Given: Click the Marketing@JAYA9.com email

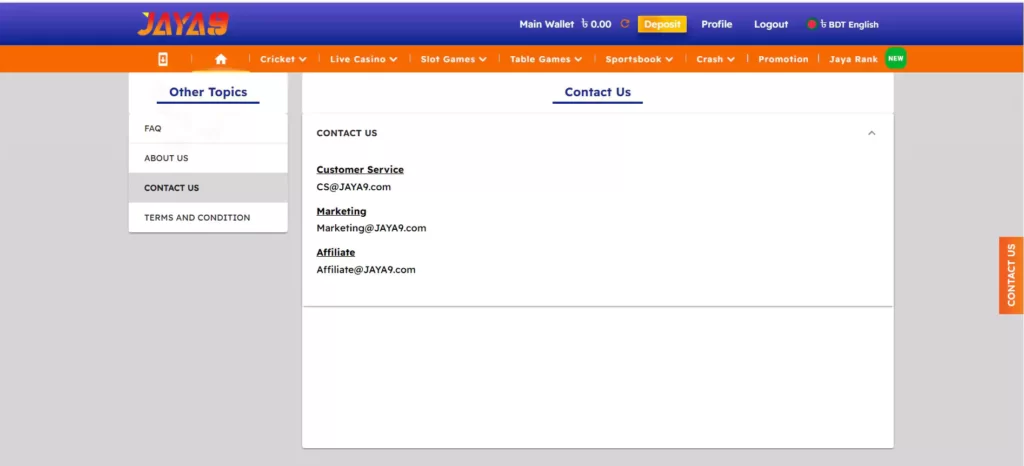Looking at the screenshot, I should click(x=372, y=228).
